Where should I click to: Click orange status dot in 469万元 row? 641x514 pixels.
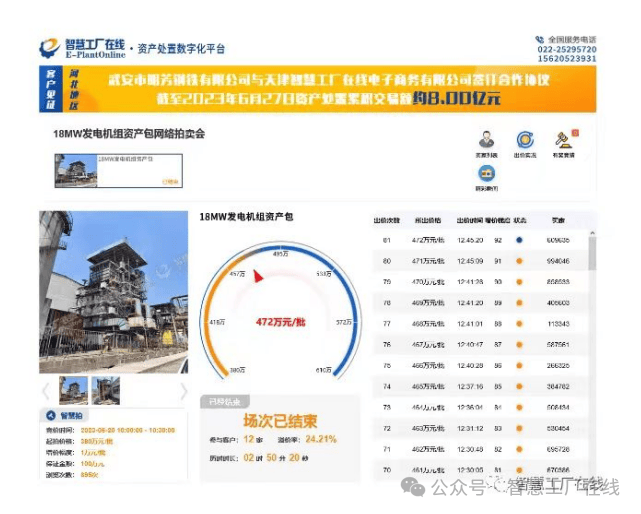[x=519, y=303]
